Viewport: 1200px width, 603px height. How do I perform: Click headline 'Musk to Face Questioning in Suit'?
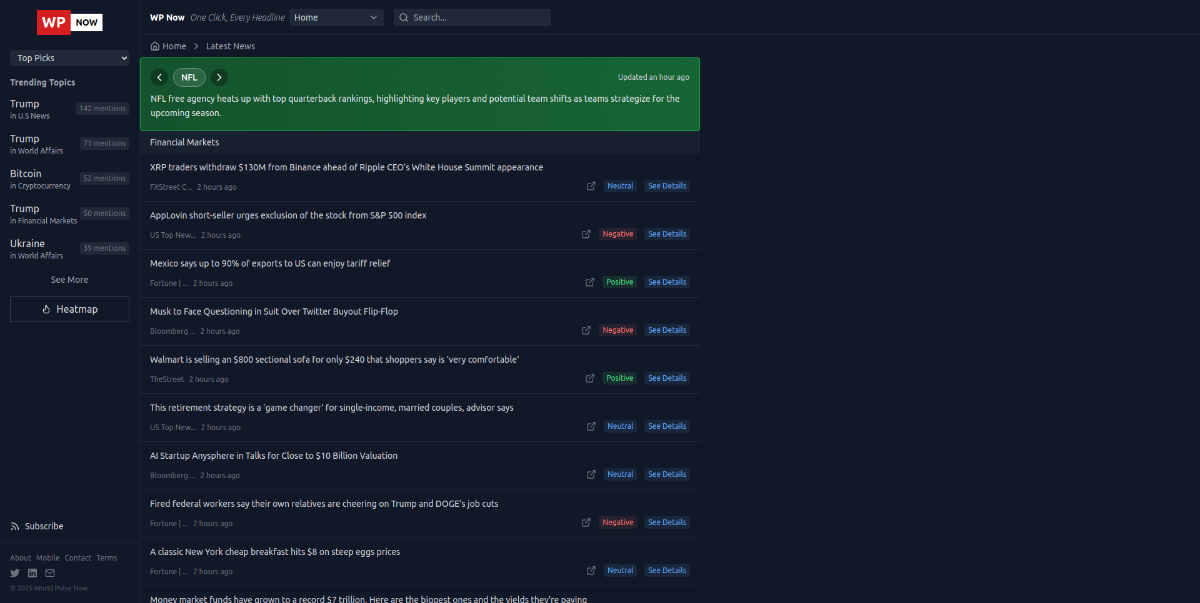(x=274, y=311)
